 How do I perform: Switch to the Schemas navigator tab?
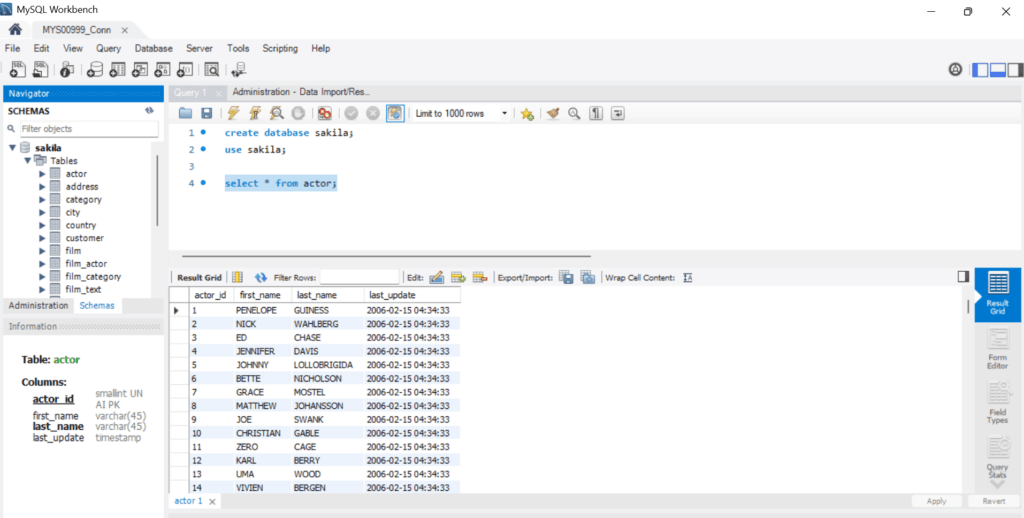tap(97, 306)
